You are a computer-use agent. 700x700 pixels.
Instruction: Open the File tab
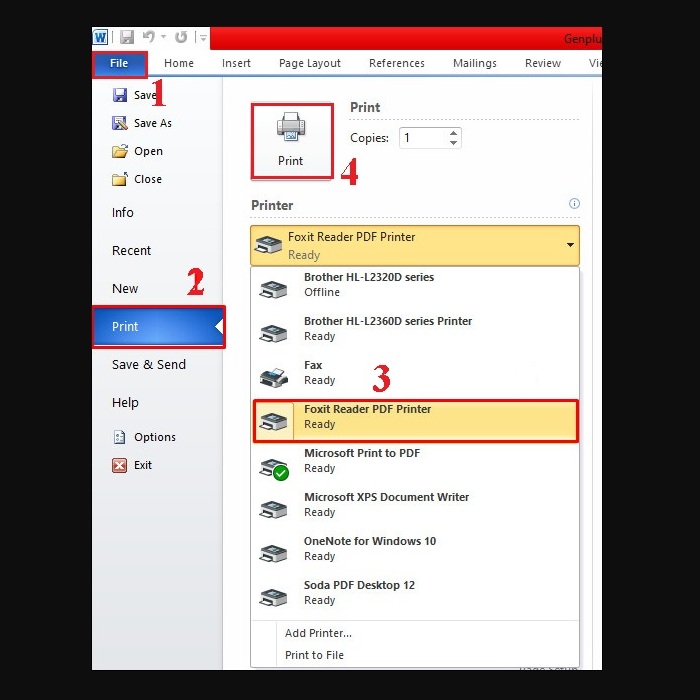(x=119, y=63)
